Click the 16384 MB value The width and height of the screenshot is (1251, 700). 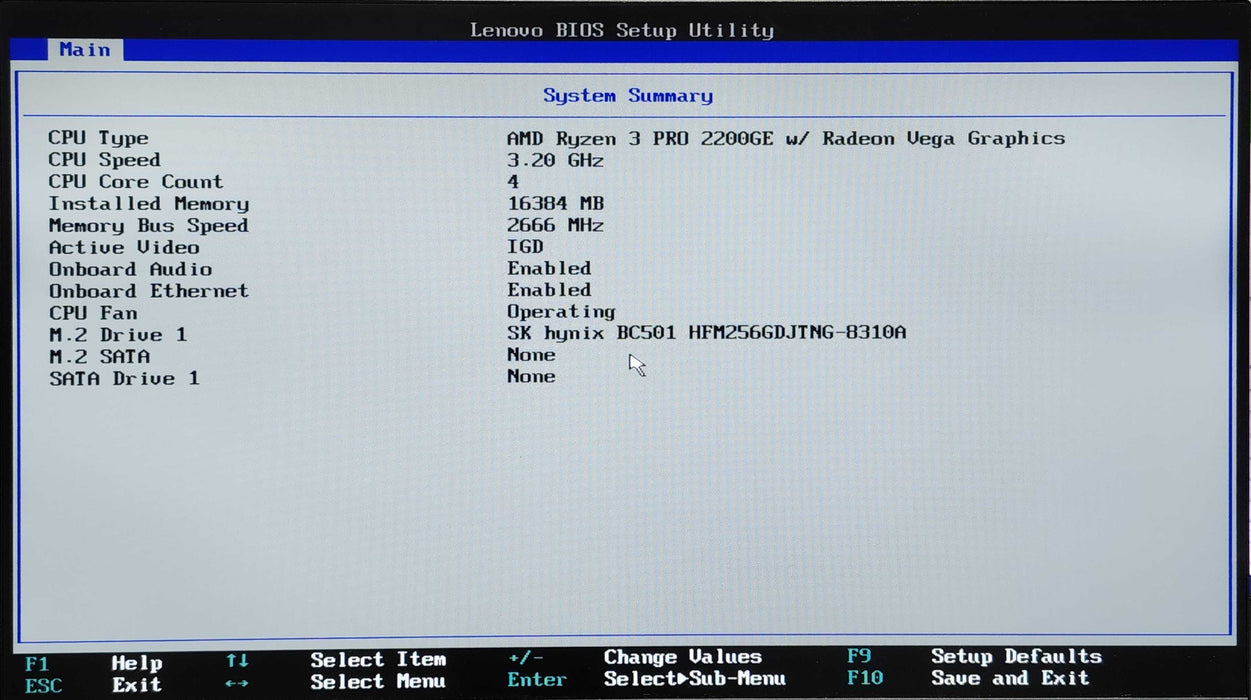click(x=555, y=204)
